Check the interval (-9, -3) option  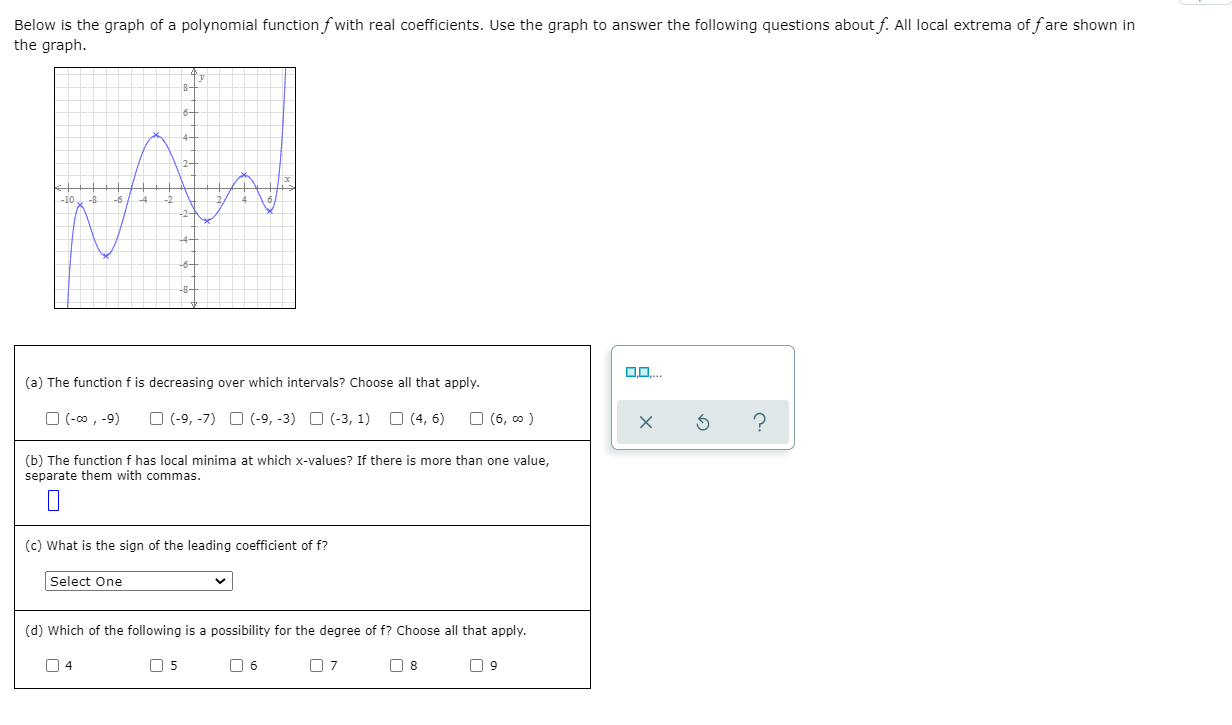click(x=236, y=418)
